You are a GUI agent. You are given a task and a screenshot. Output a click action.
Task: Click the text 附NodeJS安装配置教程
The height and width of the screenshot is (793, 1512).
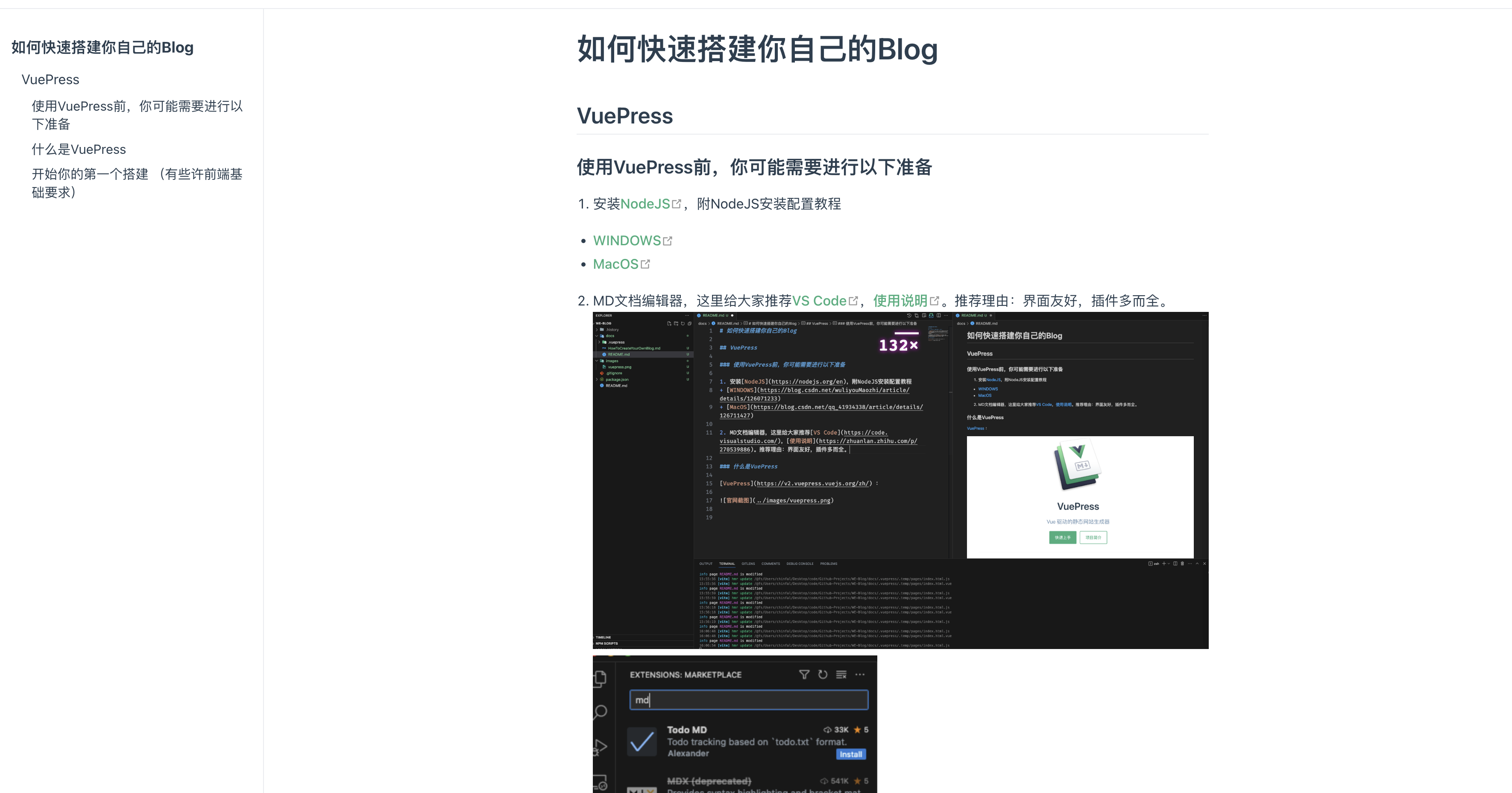(769, 204)
